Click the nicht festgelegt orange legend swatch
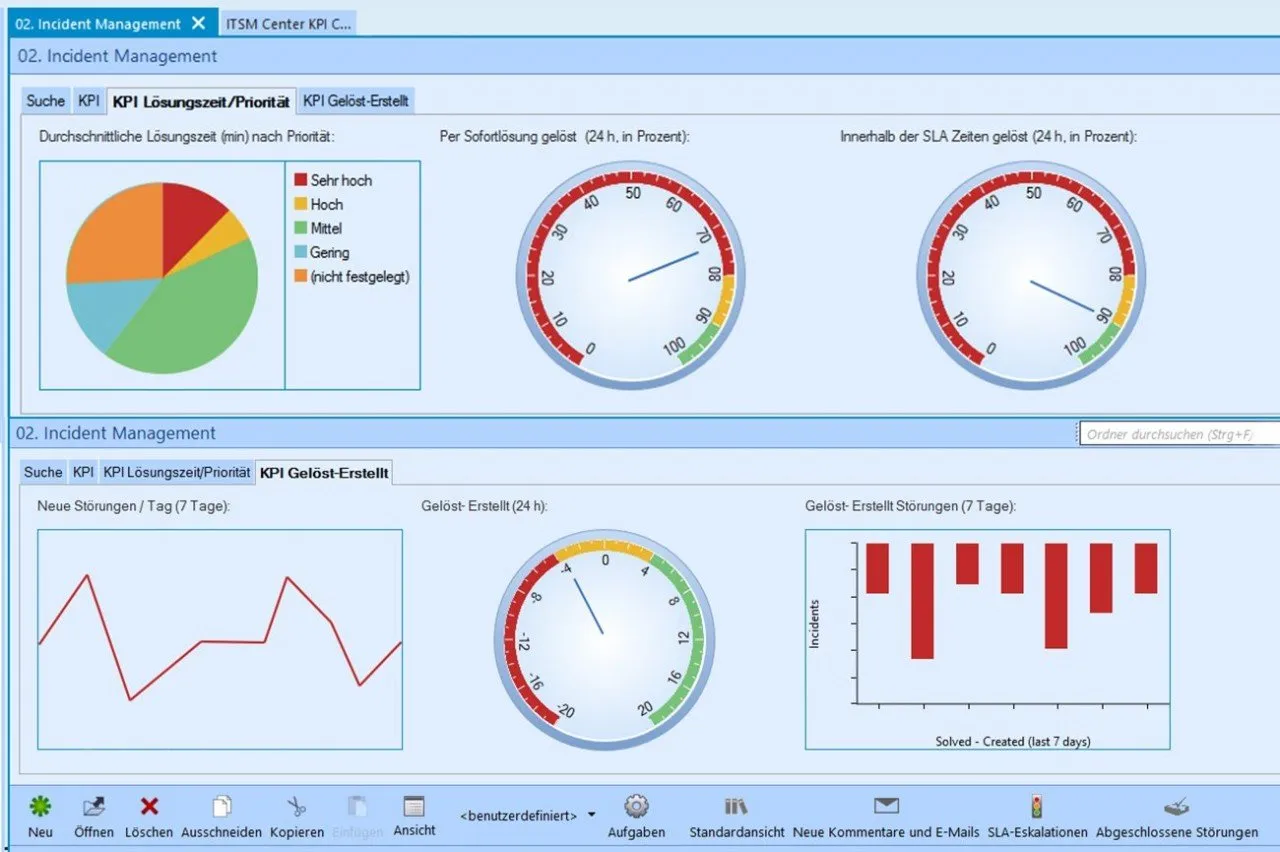Screen dimensions: 1280x852 300,277
